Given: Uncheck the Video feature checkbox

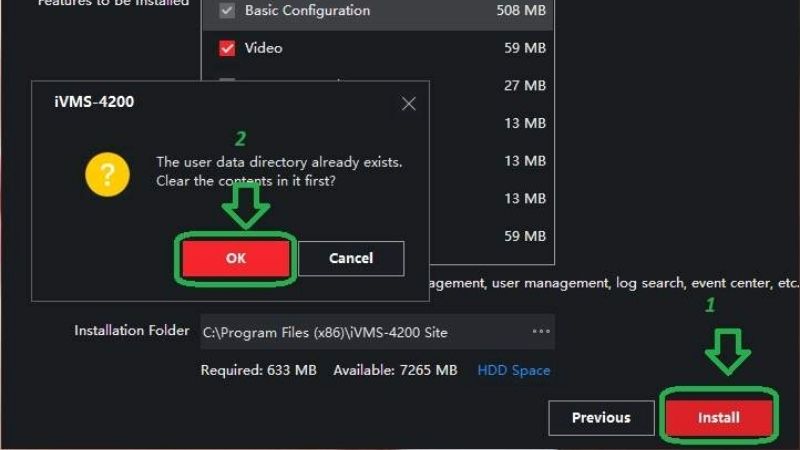Looking at the screenshot, I should (x=227, y=48).
